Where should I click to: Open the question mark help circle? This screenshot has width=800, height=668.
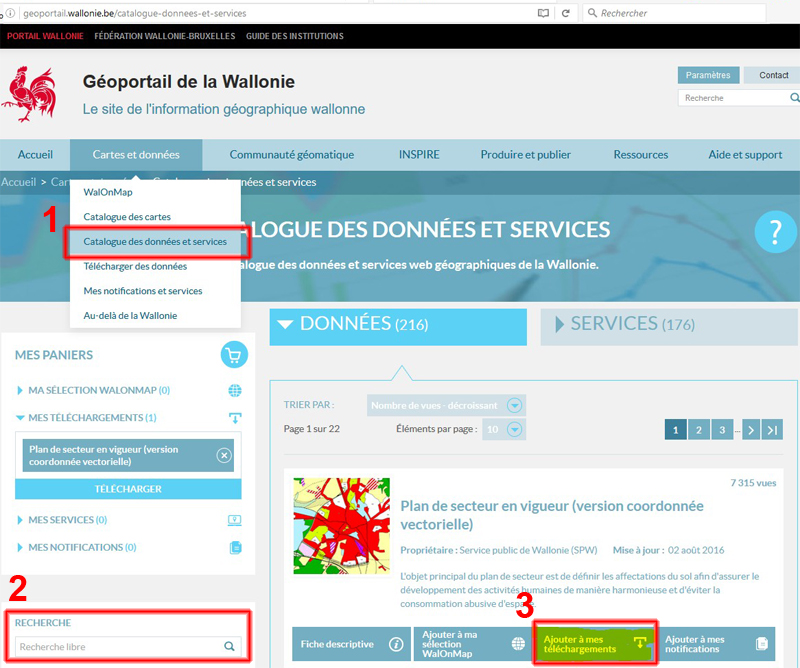click(776, 232)
